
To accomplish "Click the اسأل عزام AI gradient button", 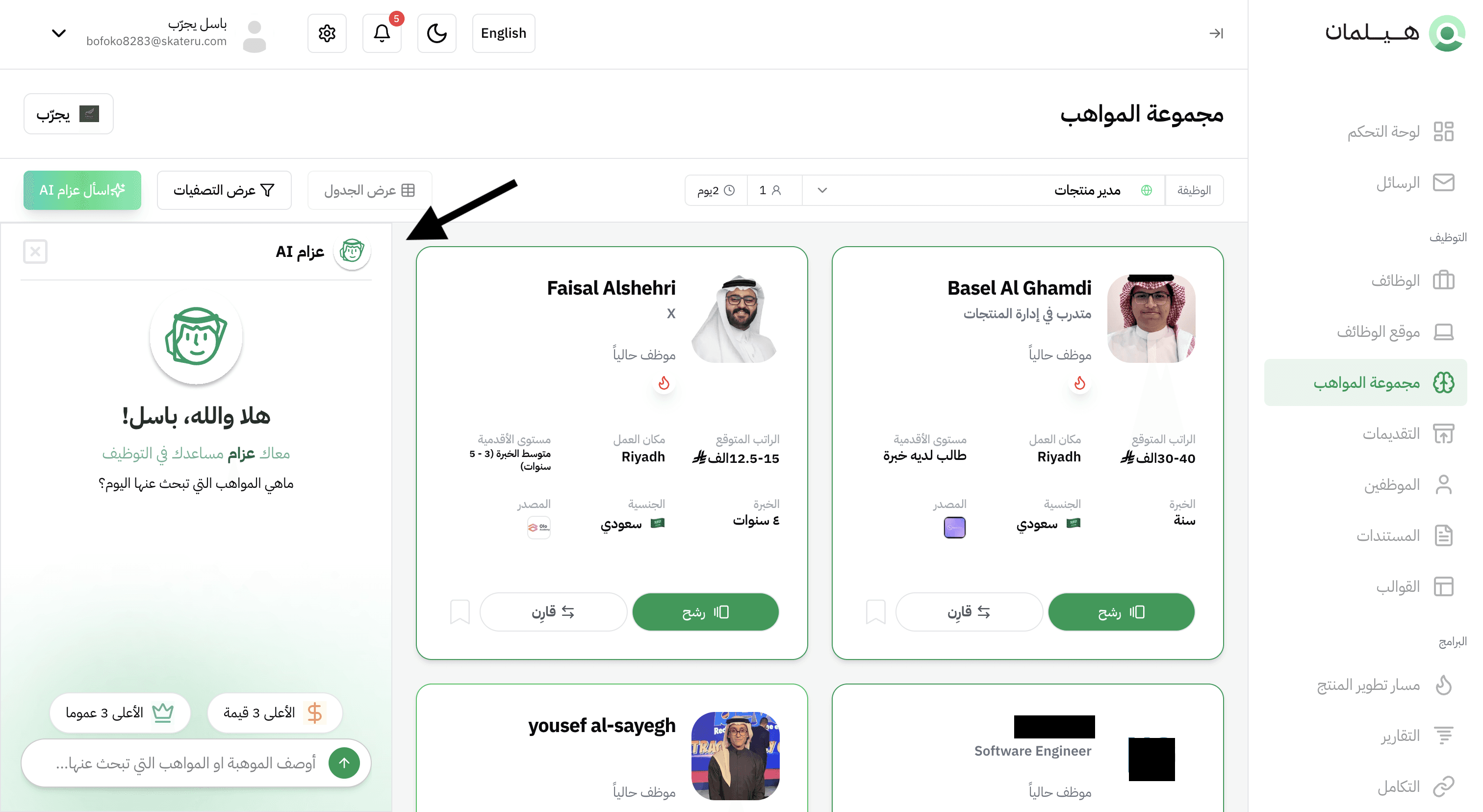I will (82, 190).
